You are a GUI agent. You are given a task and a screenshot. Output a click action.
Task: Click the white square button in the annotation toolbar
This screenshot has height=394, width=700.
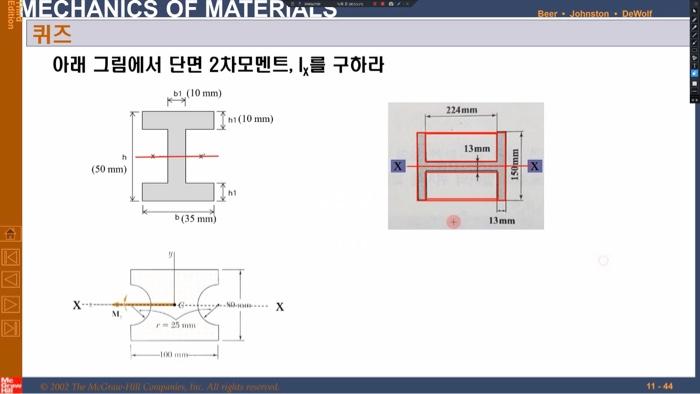coord(694,83)
